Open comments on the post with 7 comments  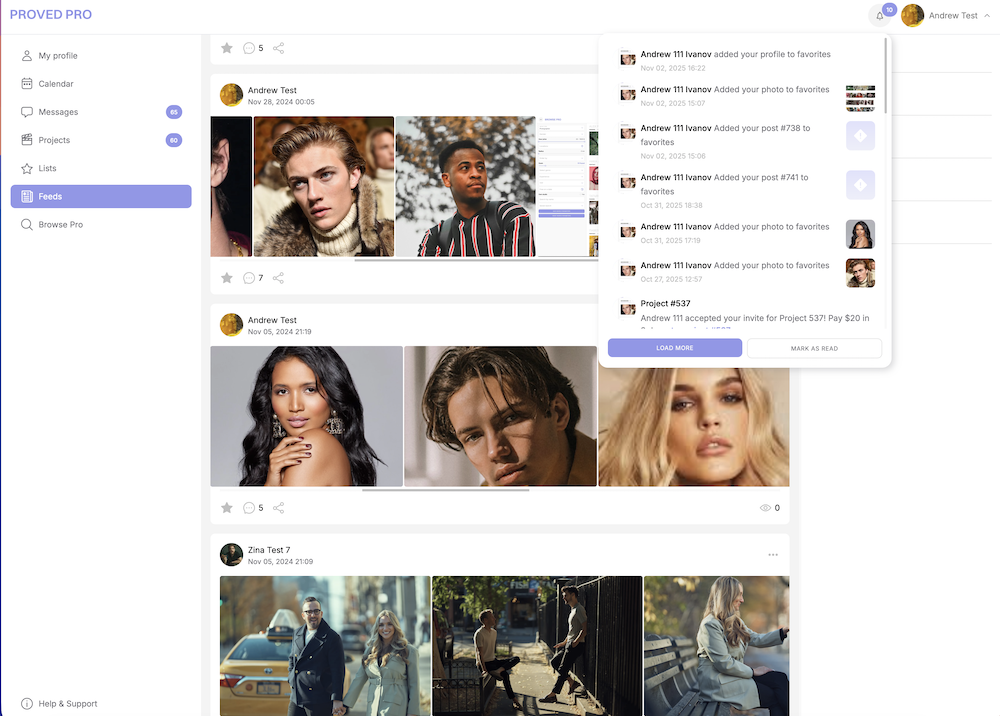click(249, 278)
